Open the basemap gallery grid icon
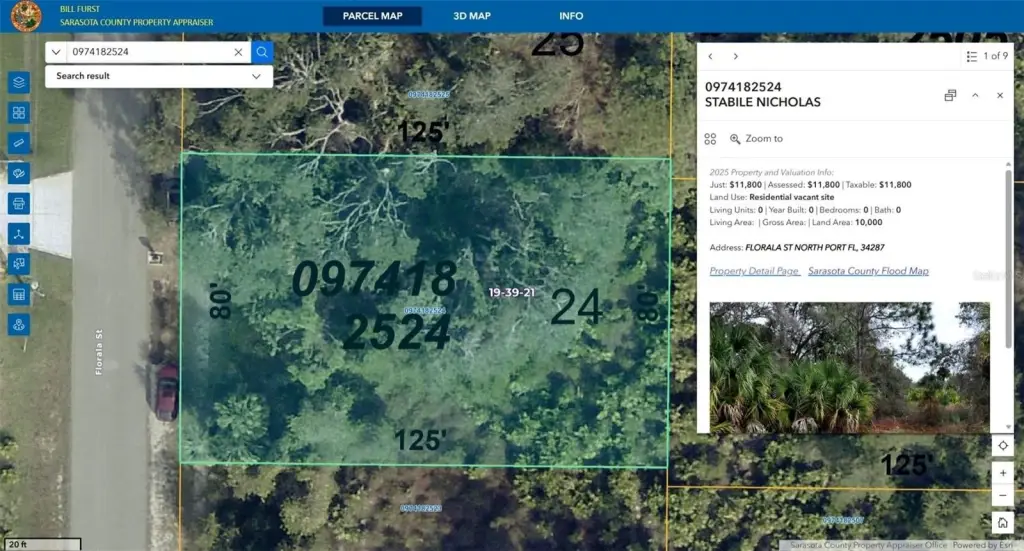 tap(18, 113)
